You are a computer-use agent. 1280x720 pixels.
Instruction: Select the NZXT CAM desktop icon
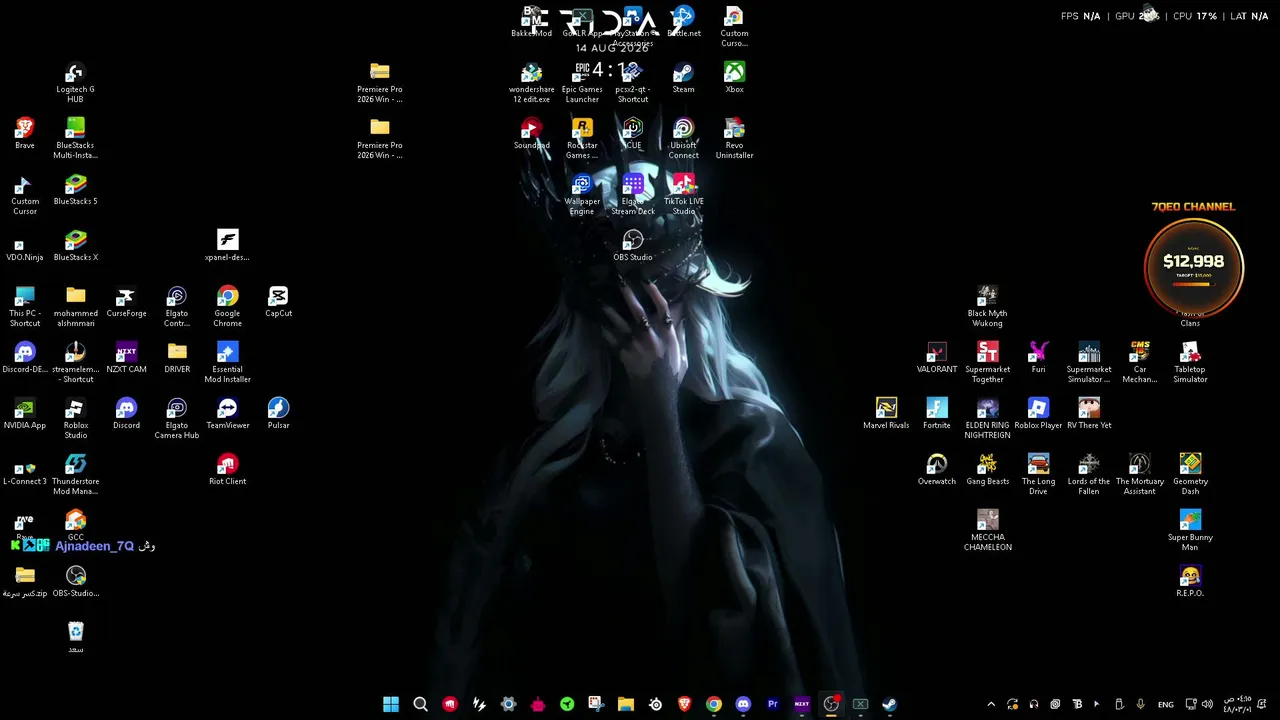pyautogui.click(x=126, y=358)
